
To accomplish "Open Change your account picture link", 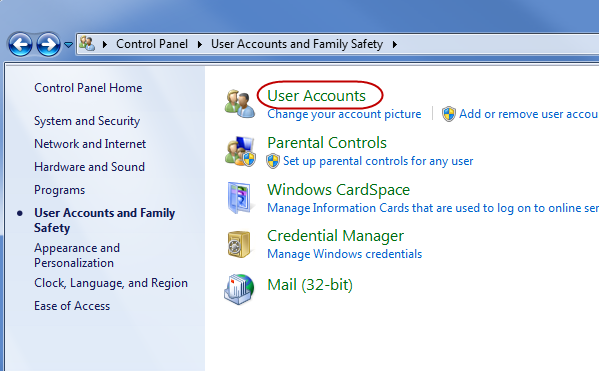I will 344,114.
